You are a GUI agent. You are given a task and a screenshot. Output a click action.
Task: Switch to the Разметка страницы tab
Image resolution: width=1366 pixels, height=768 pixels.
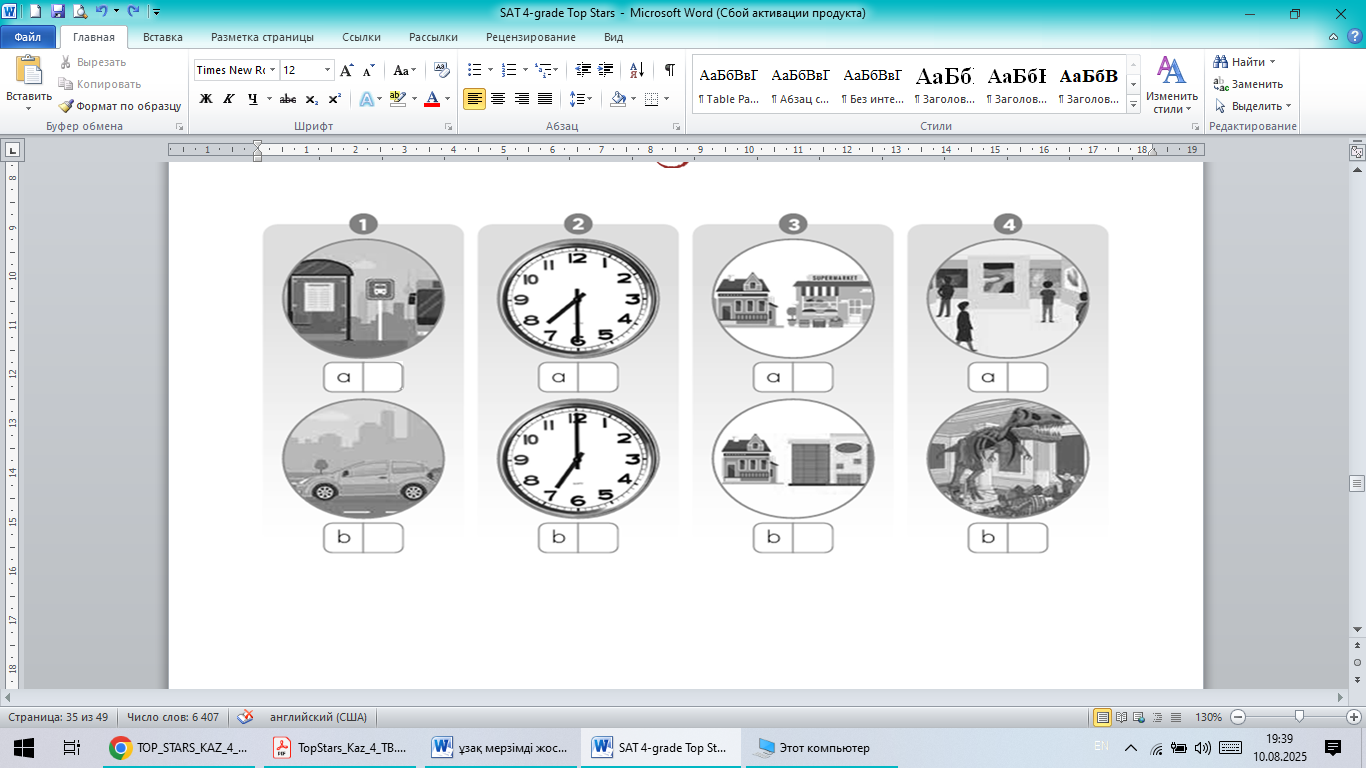[x=262, y=37]
